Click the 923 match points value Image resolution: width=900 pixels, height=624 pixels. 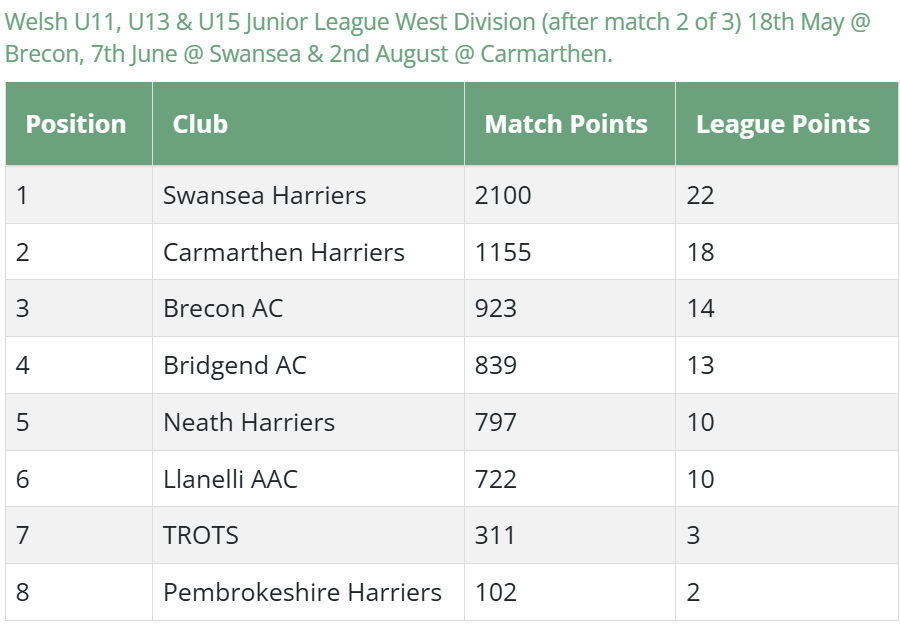(495, 308)
